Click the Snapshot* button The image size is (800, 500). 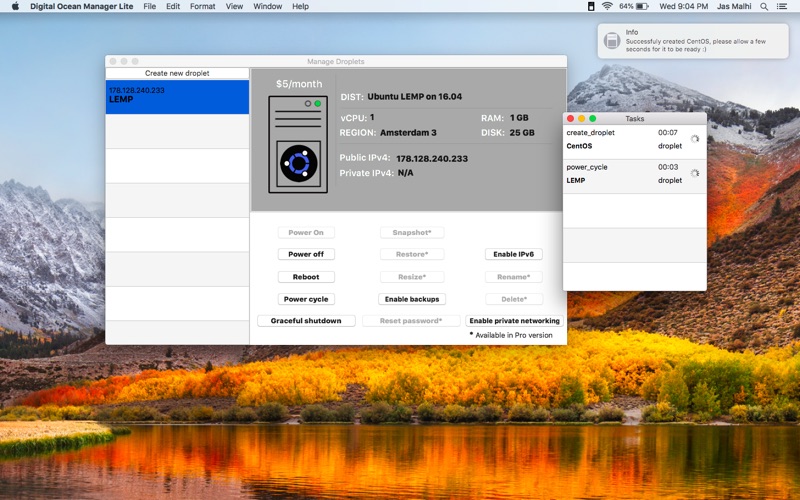[412, 232]
